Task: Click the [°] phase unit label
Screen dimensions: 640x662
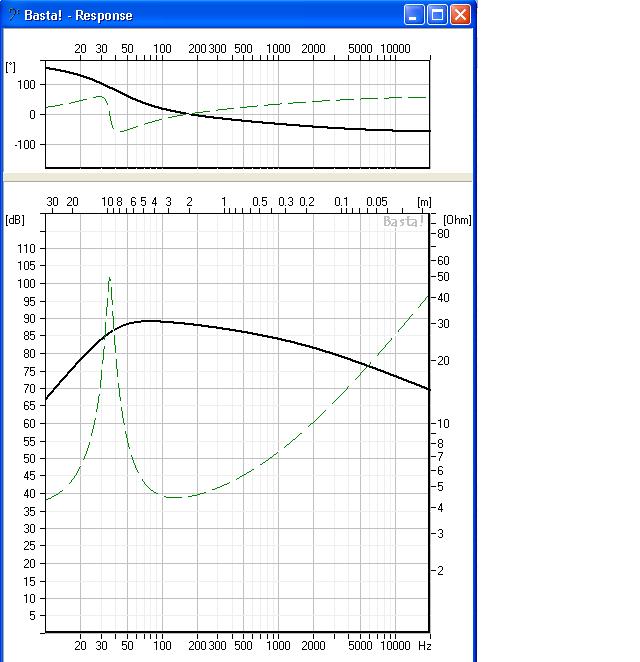Action: 11,67
